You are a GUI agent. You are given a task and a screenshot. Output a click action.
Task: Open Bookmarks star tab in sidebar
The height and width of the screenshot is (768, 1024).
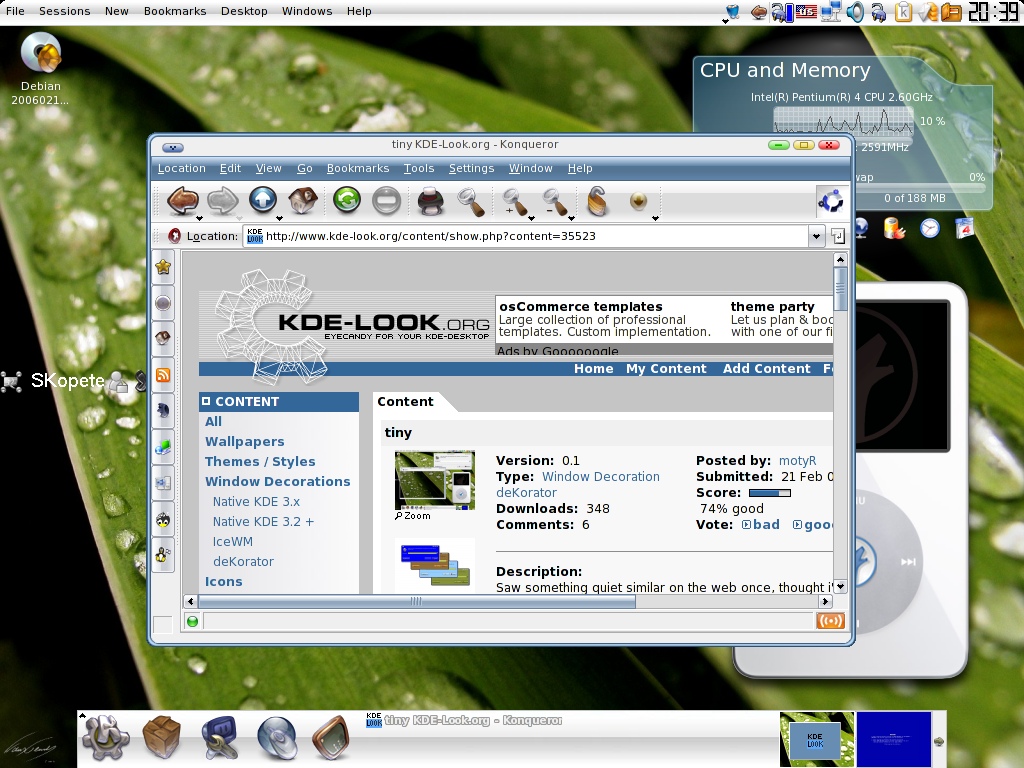163,266
